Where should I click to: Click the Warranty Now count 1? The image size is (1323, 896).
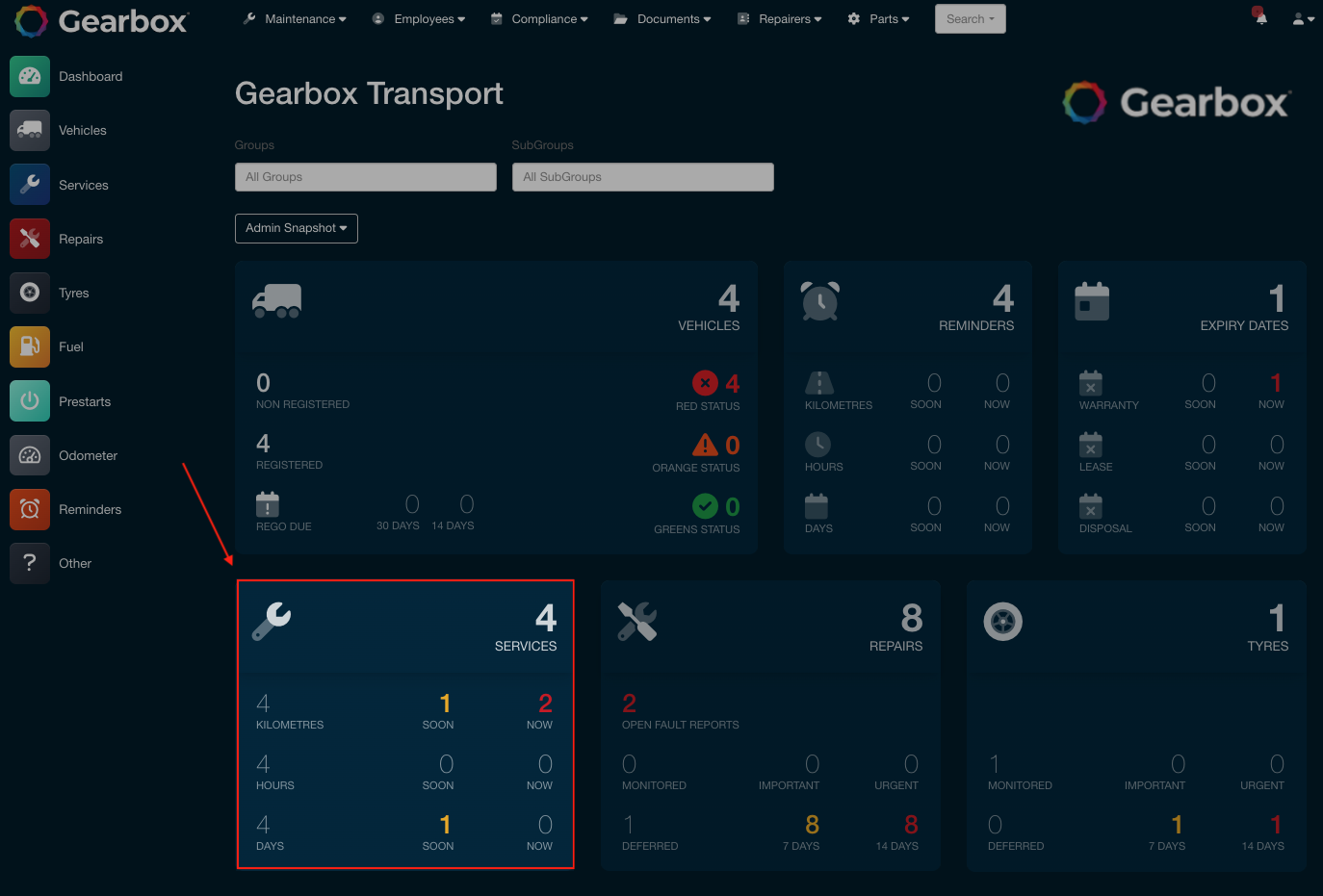coord(1276,383)
